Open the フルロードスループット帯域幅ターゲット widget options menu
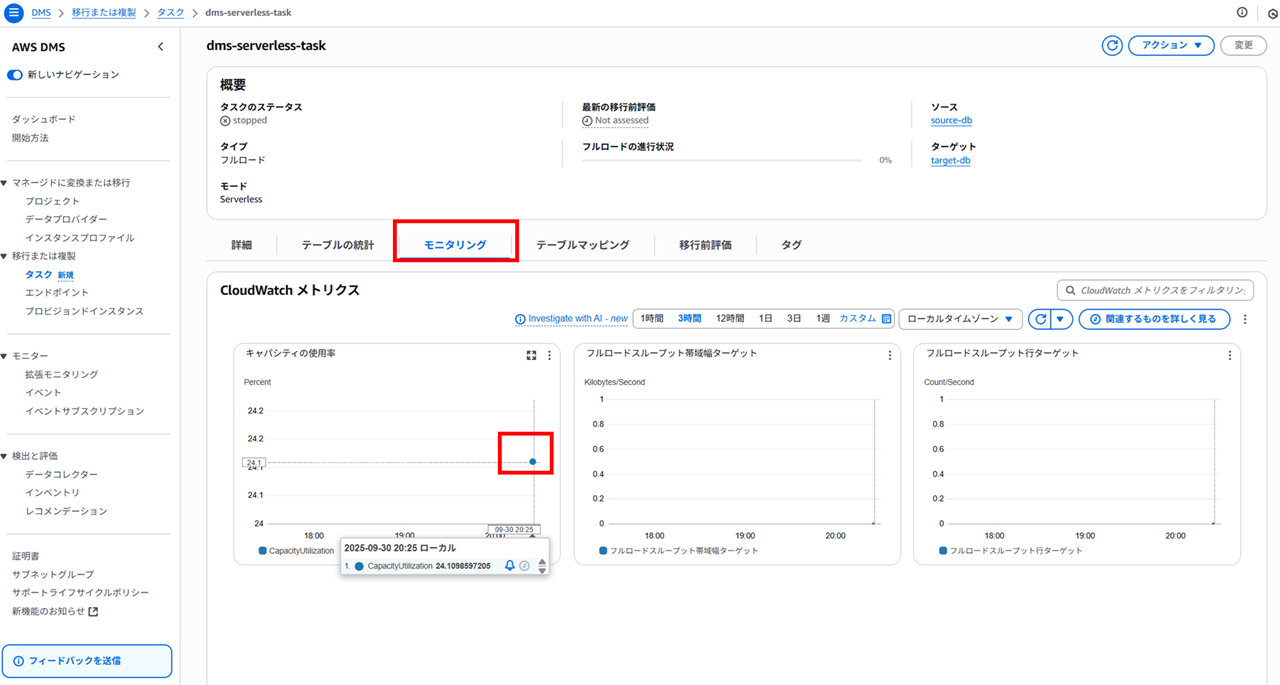This screenshot has width=1280, height=685. 889,355
